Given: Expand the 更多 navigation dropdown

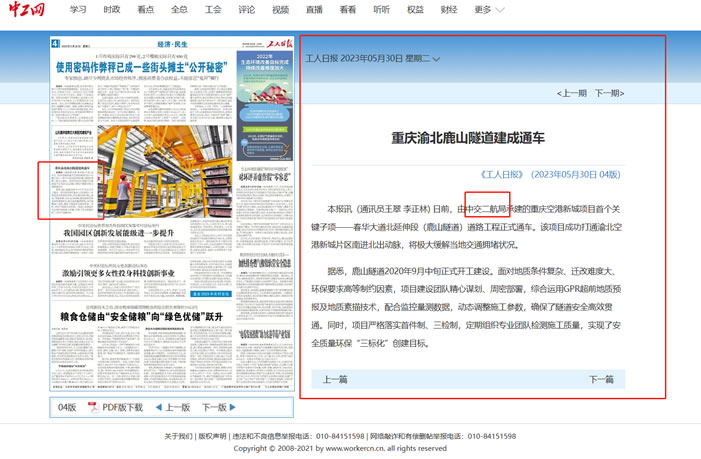Looking at the screenshot, I should [489, 10].
